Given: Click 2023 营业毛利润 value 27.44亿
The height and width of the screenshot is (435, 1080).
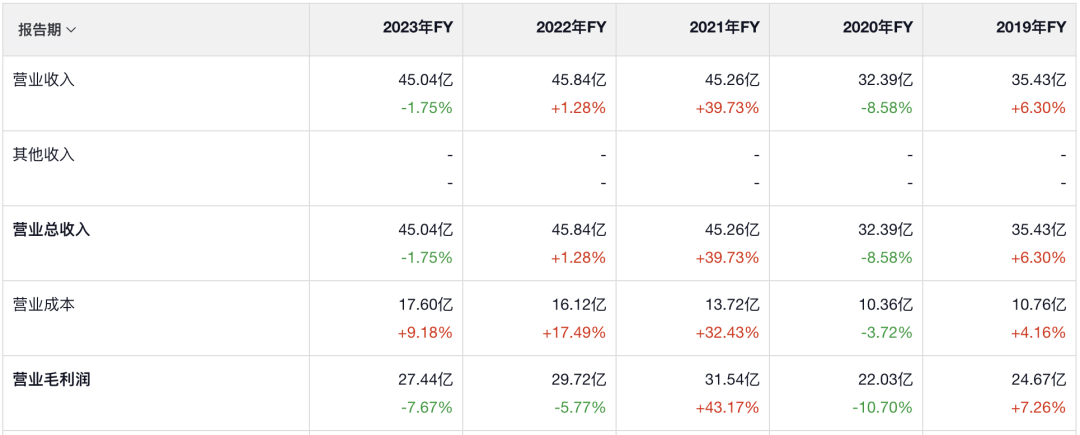Looking at the screenshot, I should click(425, 380).
